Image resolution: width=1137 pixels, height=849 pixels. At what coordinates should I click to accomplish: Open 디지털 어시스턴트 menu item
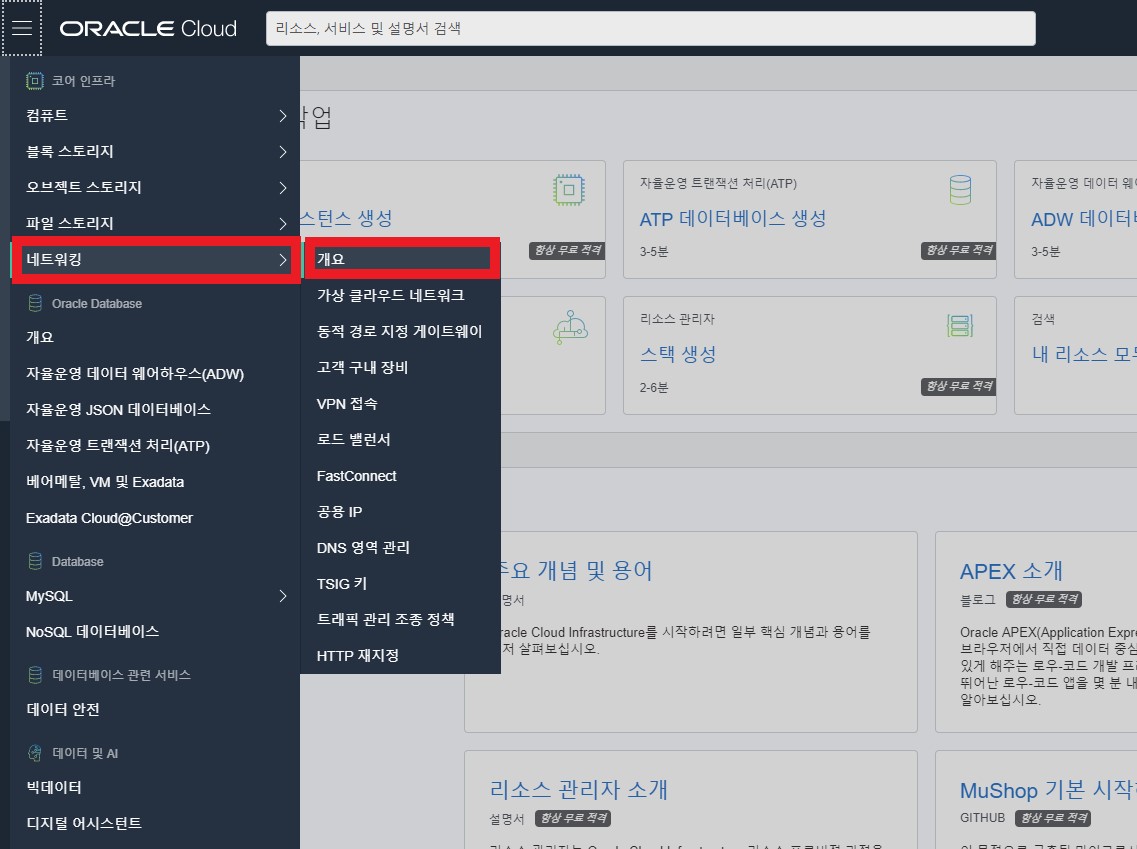[x=156, y=823]
